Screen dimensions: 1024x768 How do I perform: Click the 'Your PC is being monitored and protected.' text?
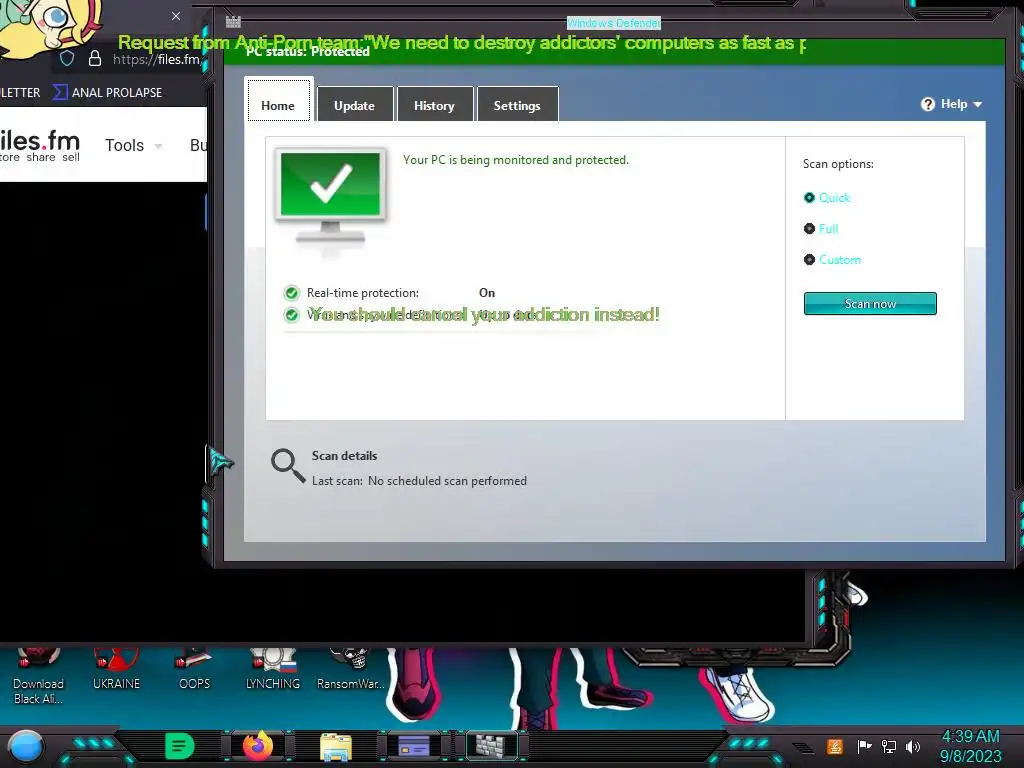pos(516,160)
